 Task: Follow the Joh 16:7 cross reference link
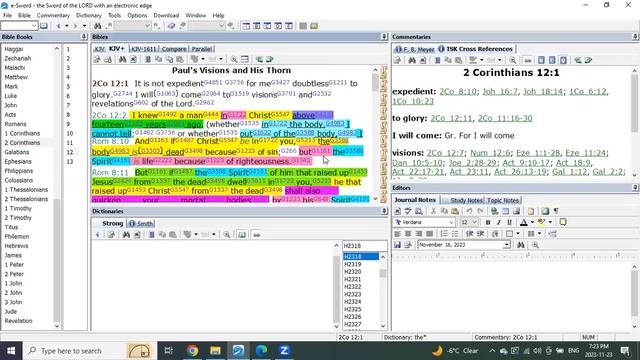click(x=500, y=91)
